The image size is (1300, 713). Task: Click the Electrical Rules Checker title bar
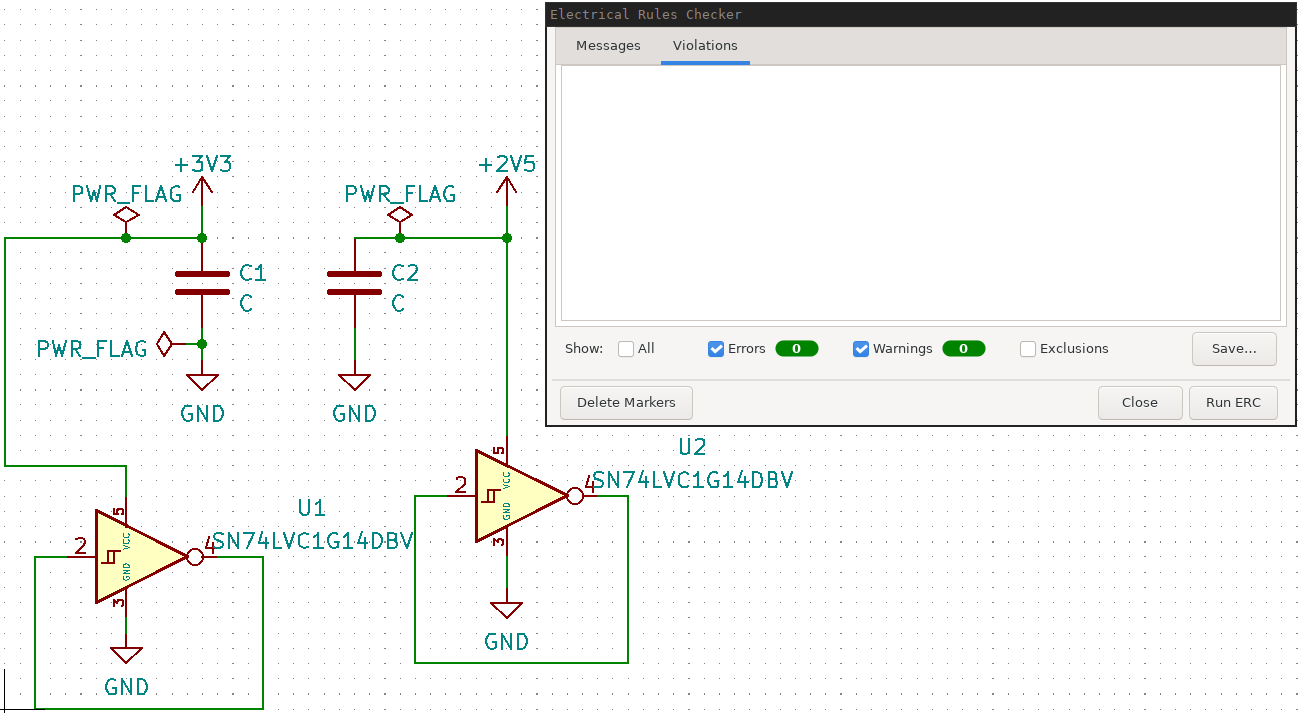[x=920, y=14]
